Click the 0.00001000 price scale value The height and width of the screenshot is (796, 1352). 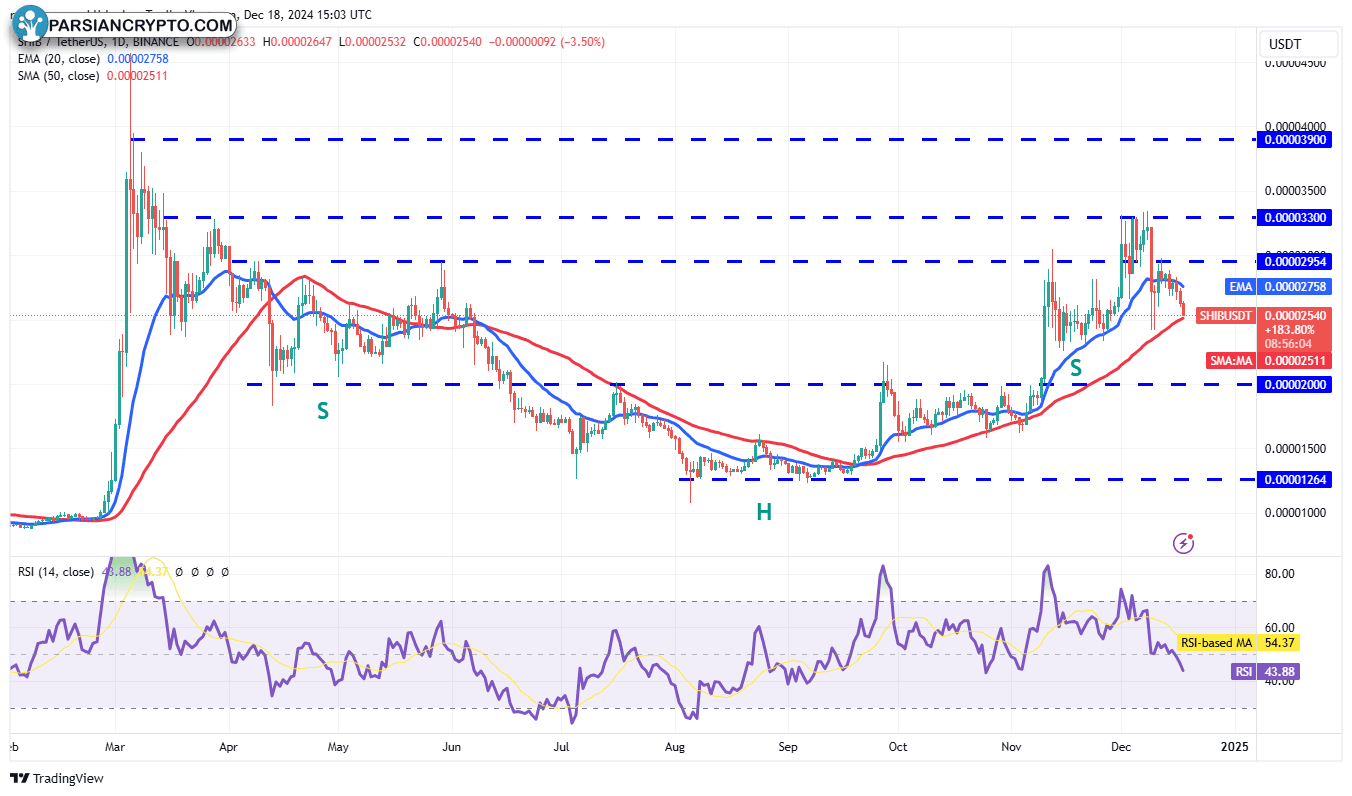tap(1296, 512)
